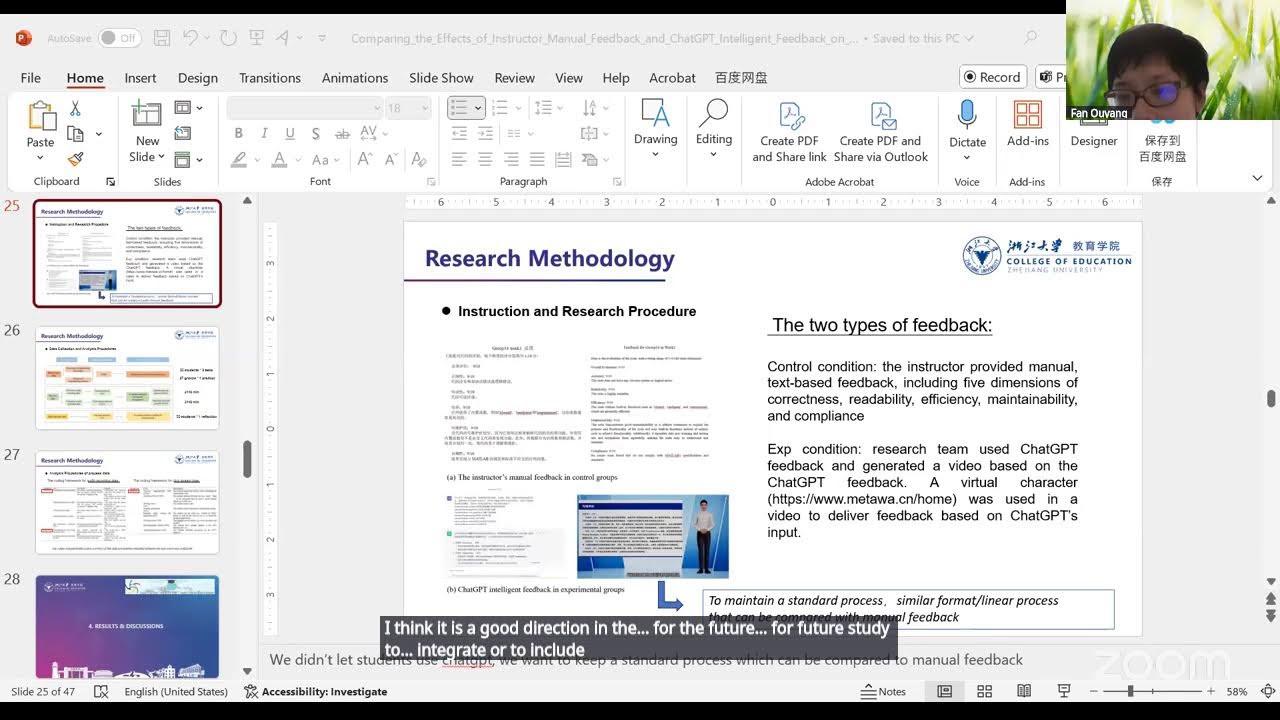Open the font size dropdown

425,108
